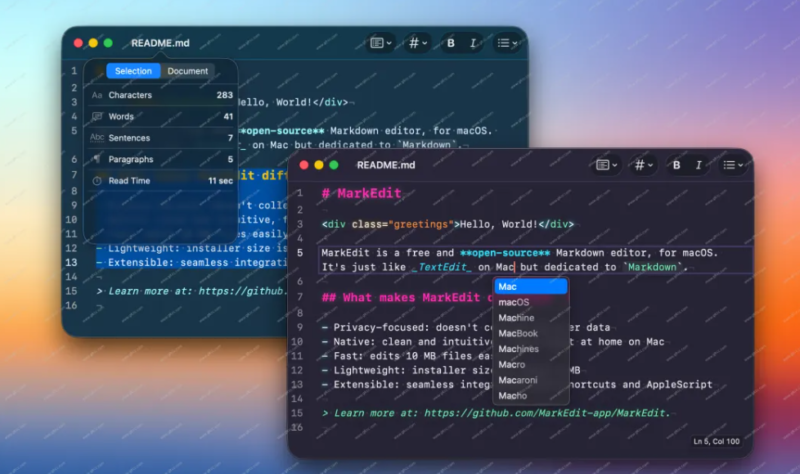Click the Sentences 7 statistics row

tap(162, 138)
